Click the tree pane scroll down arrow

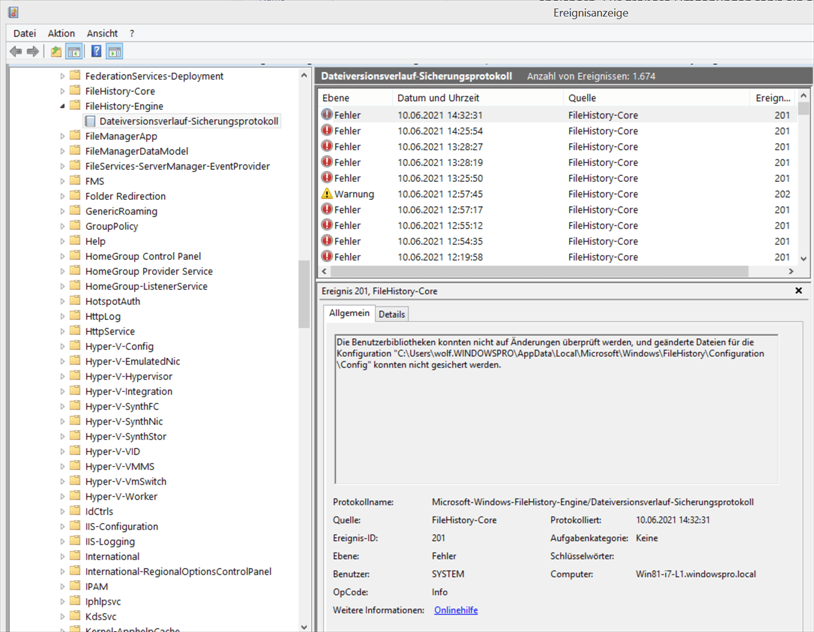click(x=304, y=626)
